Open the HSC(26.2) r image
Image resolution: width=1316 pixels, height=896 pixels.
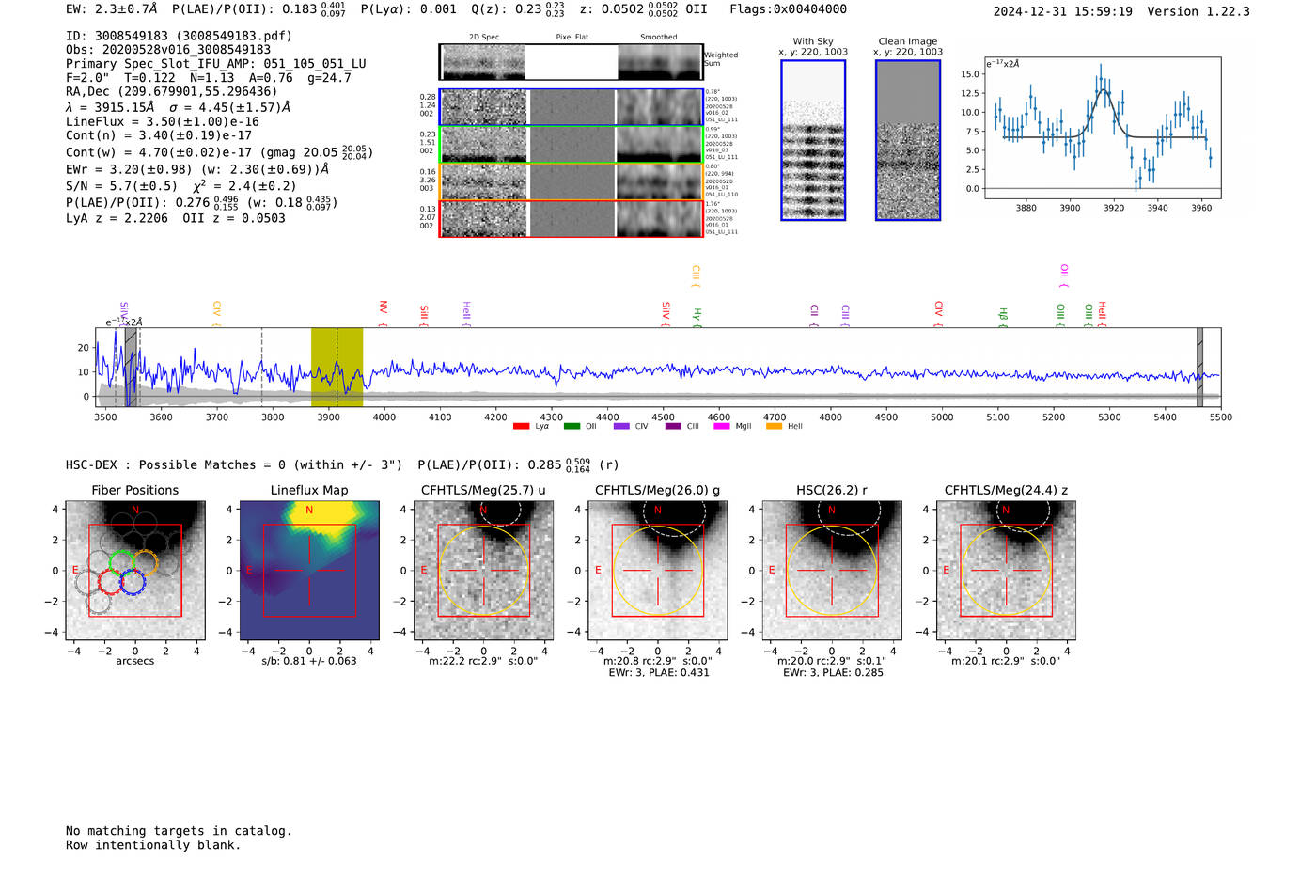(x=832, y=570)
